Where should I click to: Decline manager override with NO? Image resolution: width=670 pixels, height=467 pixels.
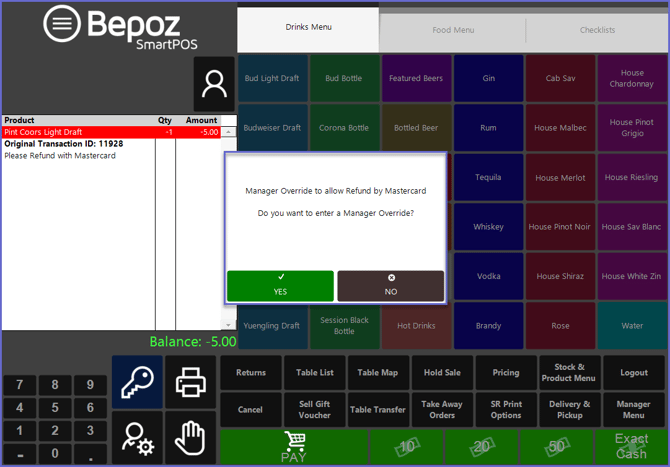click(391, 285)
